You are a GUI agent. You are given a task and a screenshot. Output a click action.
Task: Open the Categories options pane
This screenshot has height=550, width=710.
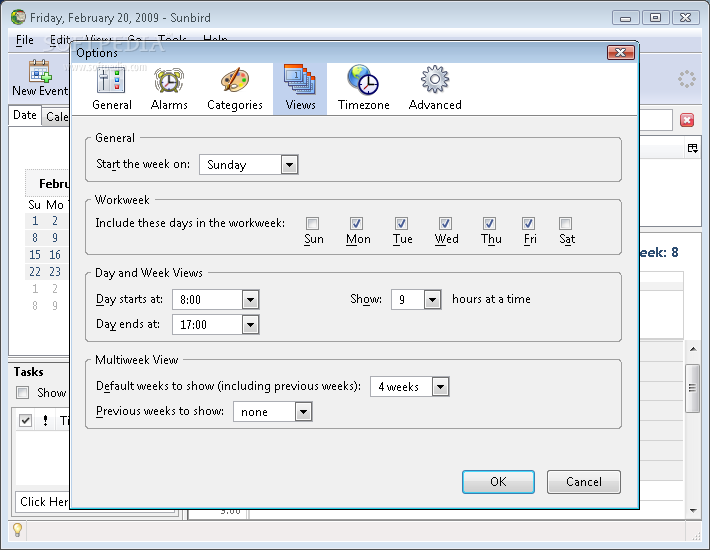click(235, 89)
